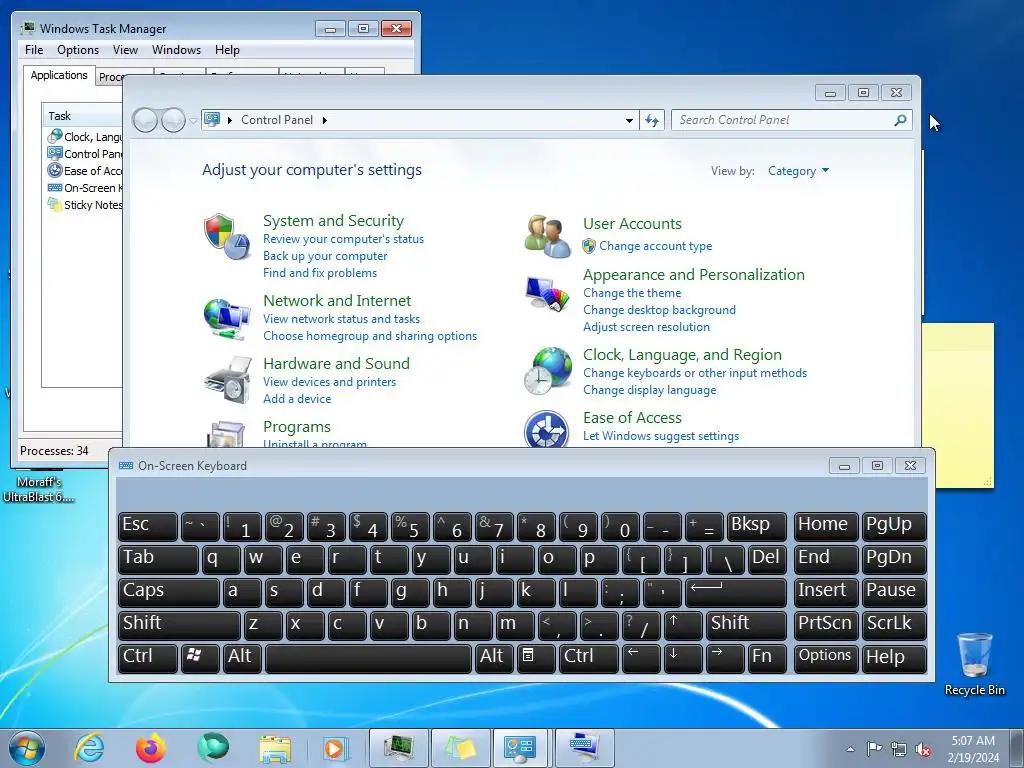Open recent pages arrow beside navigation buttons

pos(193,121)
